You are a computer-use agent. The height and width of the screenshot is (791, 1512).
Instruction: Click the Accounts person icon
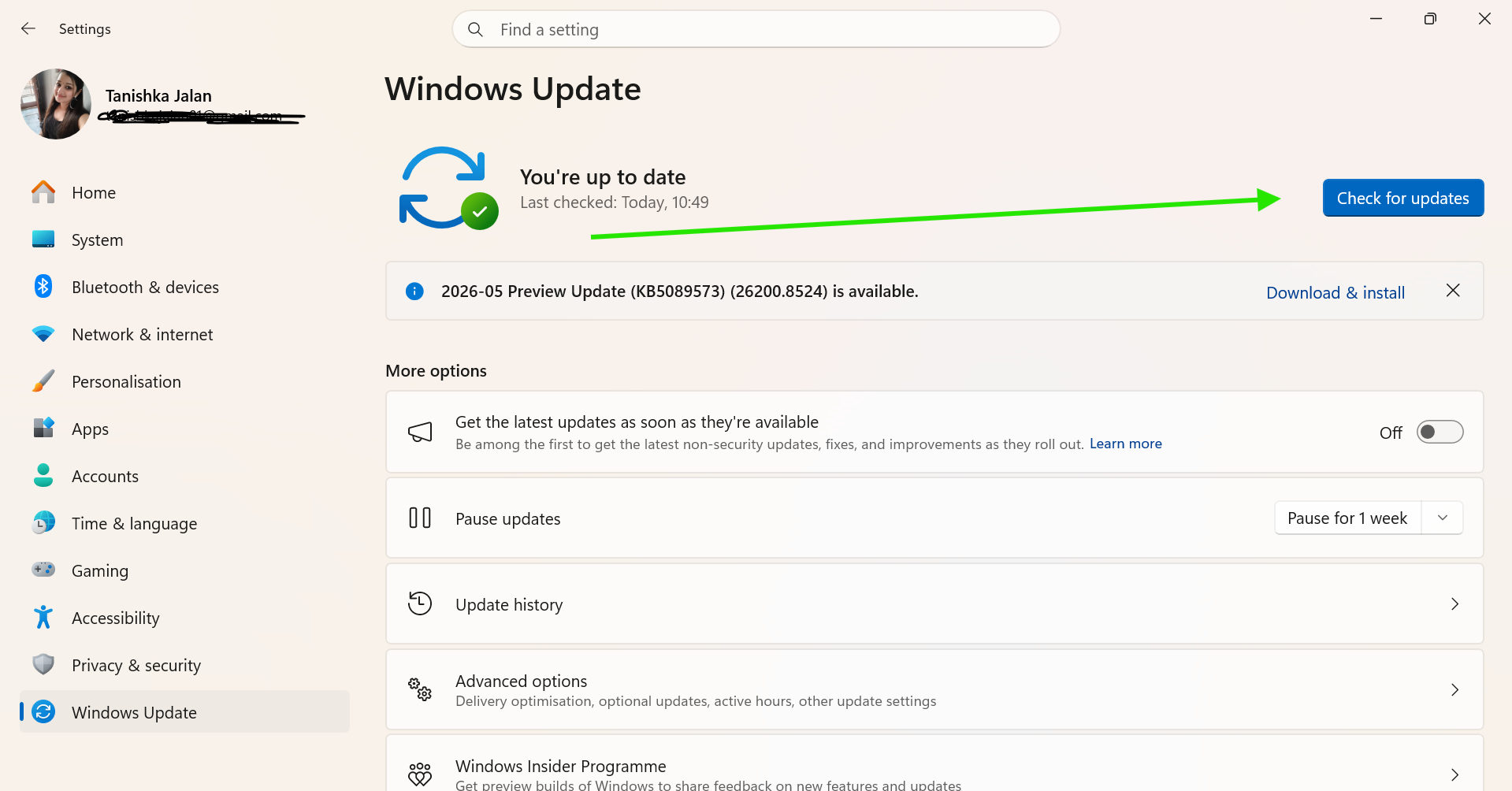click(x=43, y=475)
